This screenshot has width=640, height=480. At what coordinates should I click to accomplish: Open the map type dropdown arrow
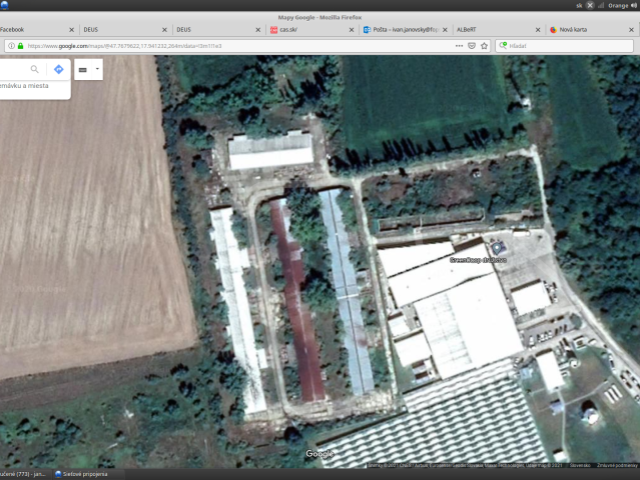pos(97,69)
